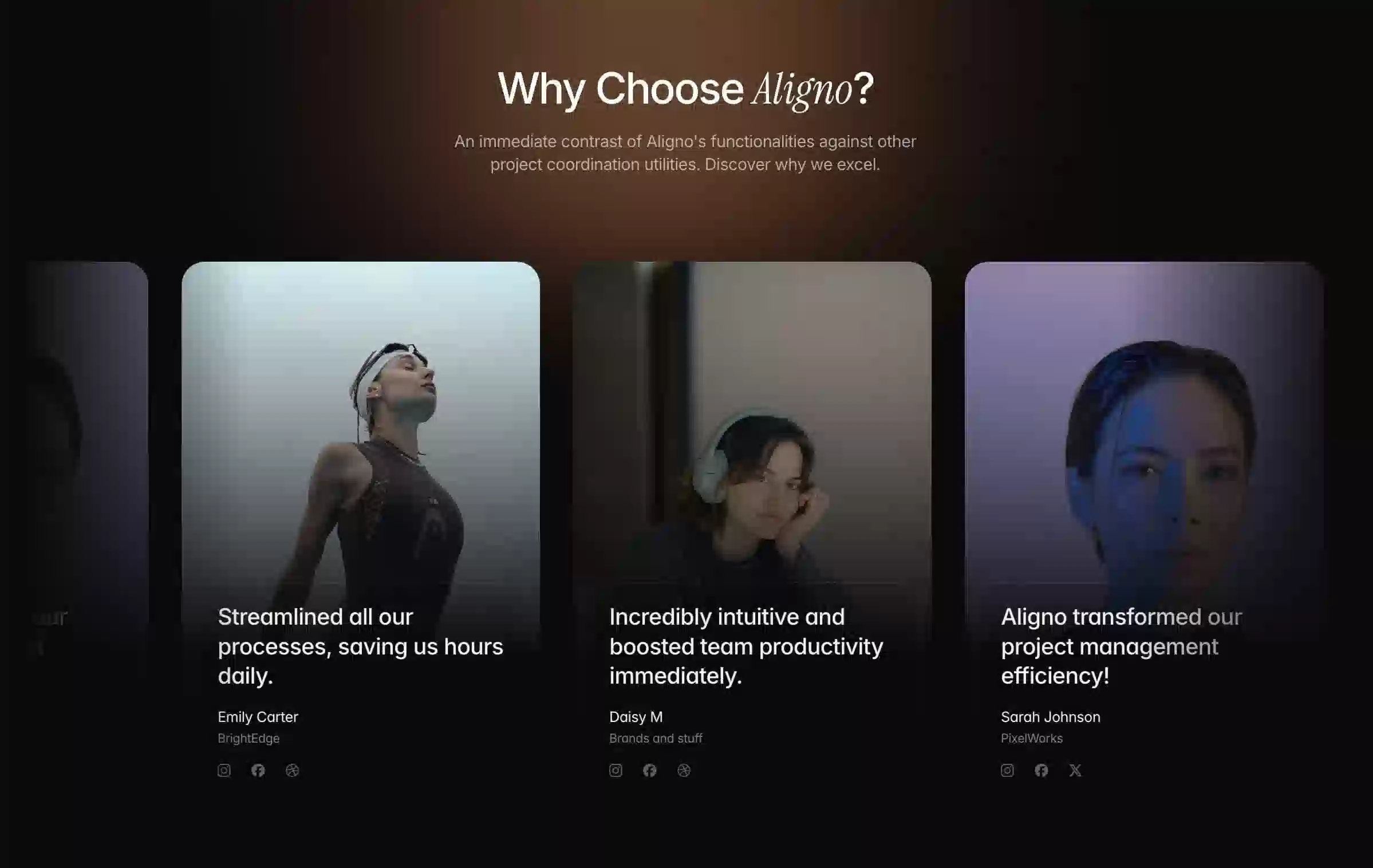Click the BrightEdge company label

pyautogui.click(x=248, y=739)
